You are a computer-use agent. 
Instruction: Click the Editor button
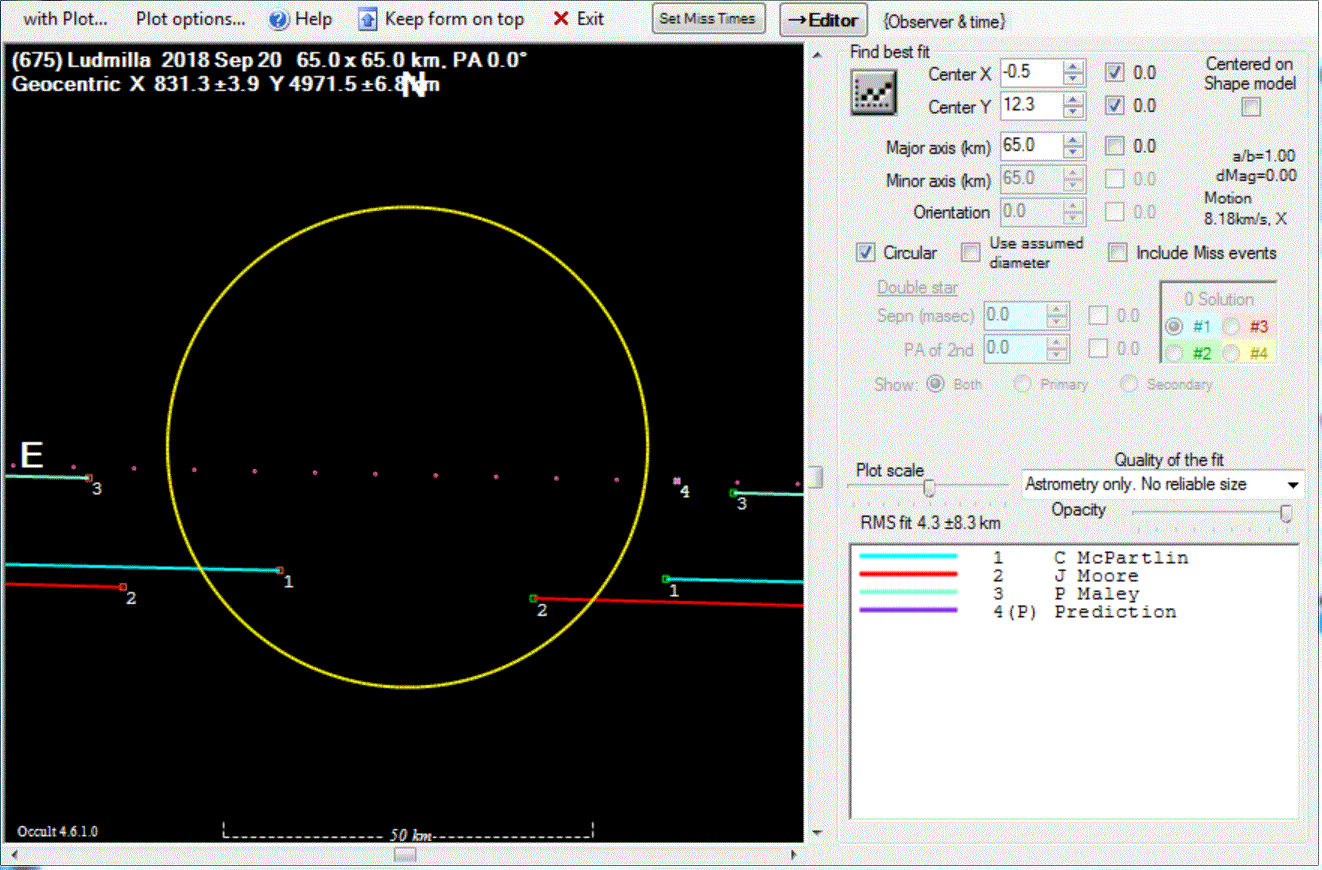[823, 20]
